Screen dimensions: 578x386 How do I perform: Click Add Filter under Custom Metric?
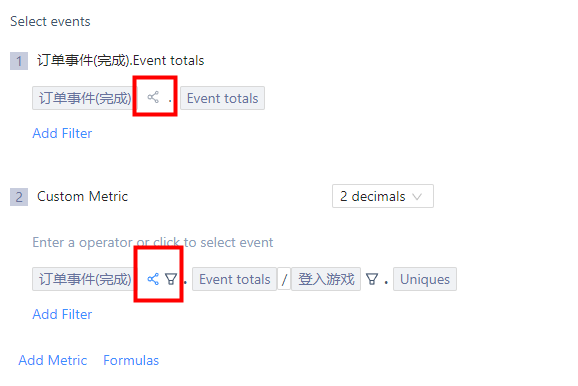[62, 314]
